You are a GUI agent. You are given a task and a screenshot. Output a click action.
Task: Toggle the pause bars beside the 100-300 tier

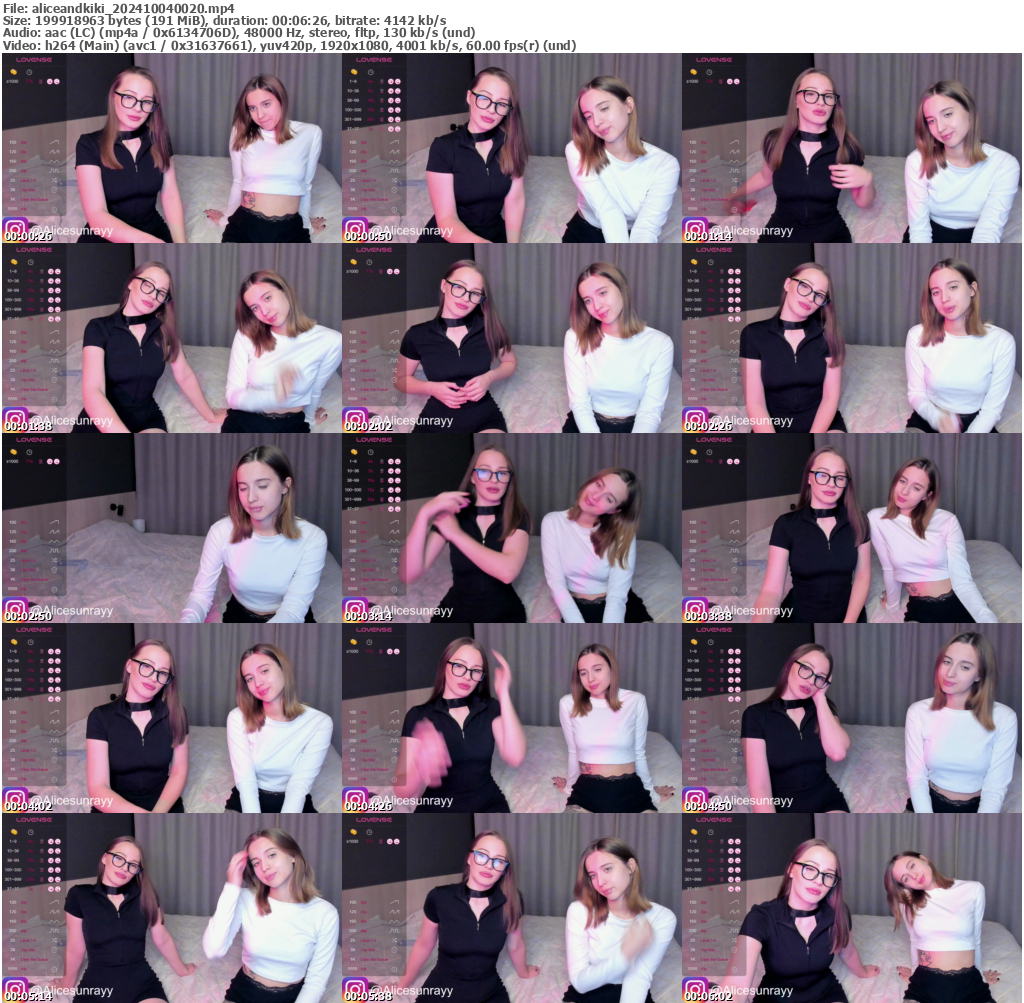(381, 110)
